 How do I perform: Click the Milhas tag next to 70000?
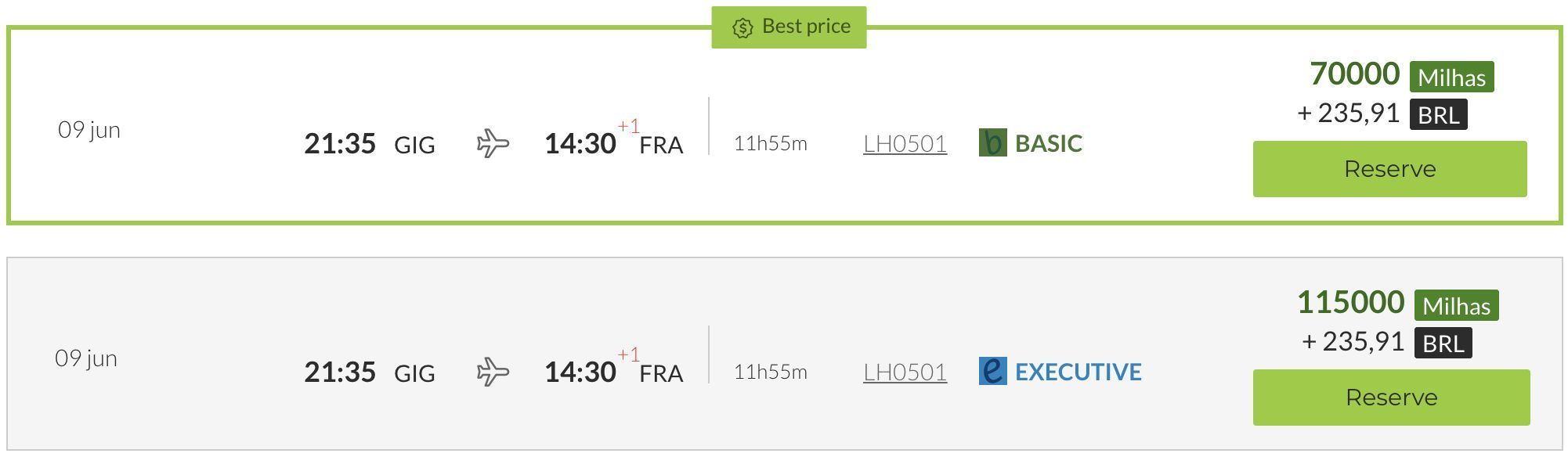click(x=1451, y=77)
